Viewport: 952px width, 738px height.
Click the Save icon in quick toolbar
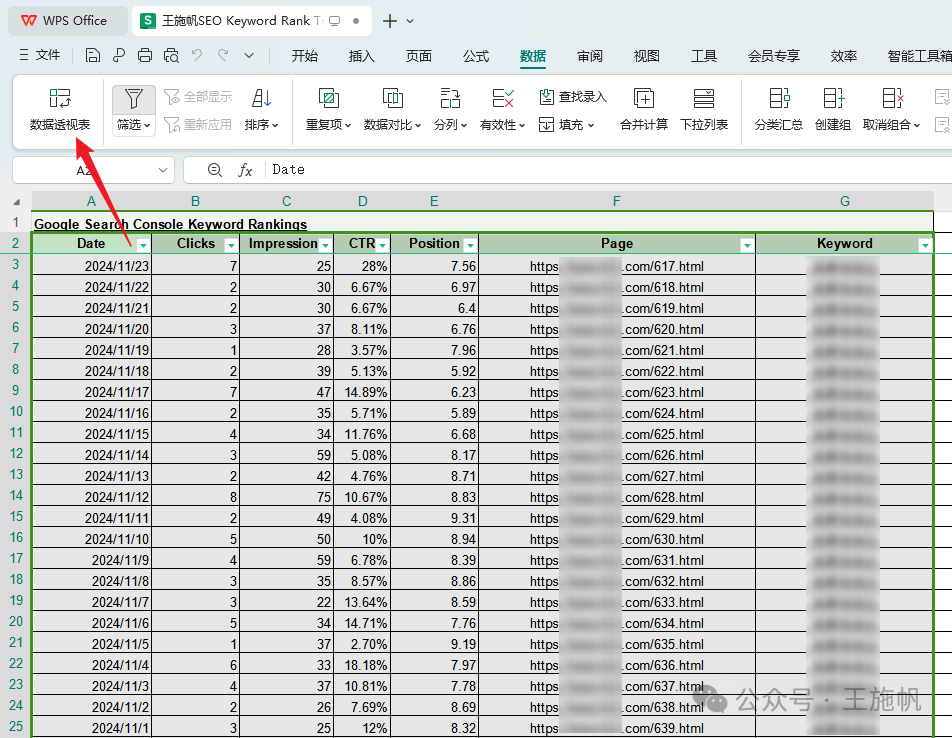[93, 56]
